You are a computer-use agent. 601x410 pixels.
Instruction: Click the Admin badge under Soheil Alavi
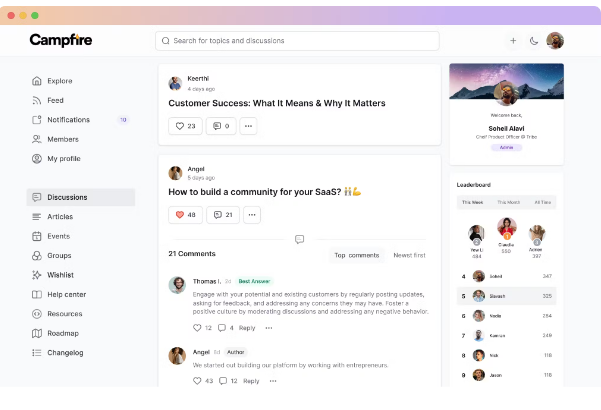(x=506, y=148)
